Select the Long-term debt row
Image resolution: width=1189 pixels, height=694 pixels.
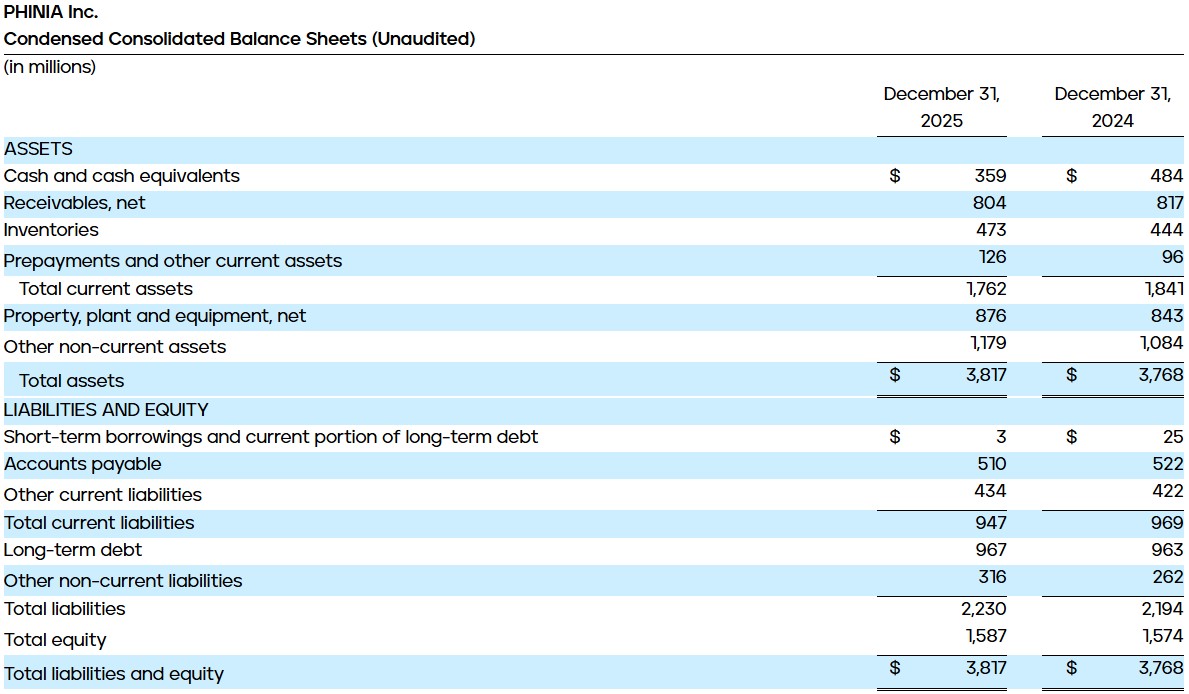(x=73, y=550)
